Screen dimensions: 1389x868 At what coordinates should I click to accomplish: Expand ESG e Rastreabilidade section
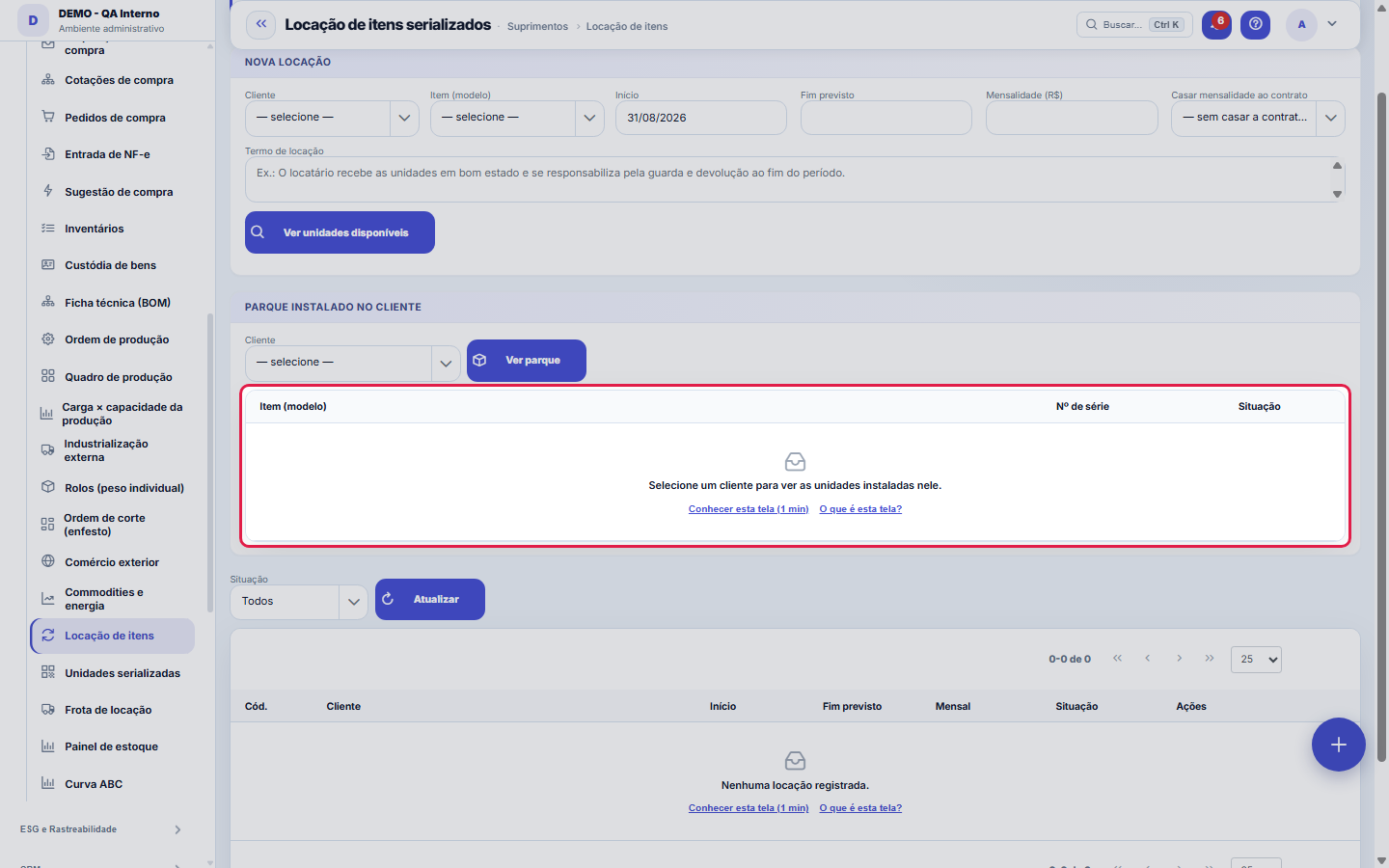tap(100, 829)
